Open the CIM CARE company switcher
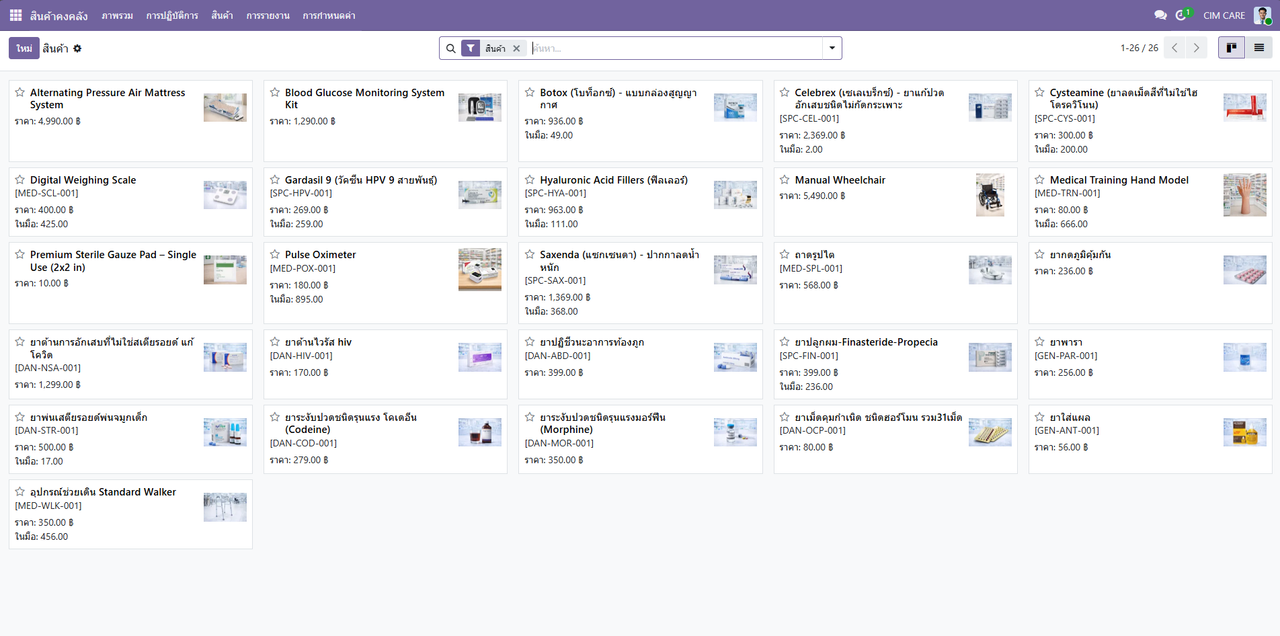Viewport: 1280px width, 636px height. point(1224,15)
